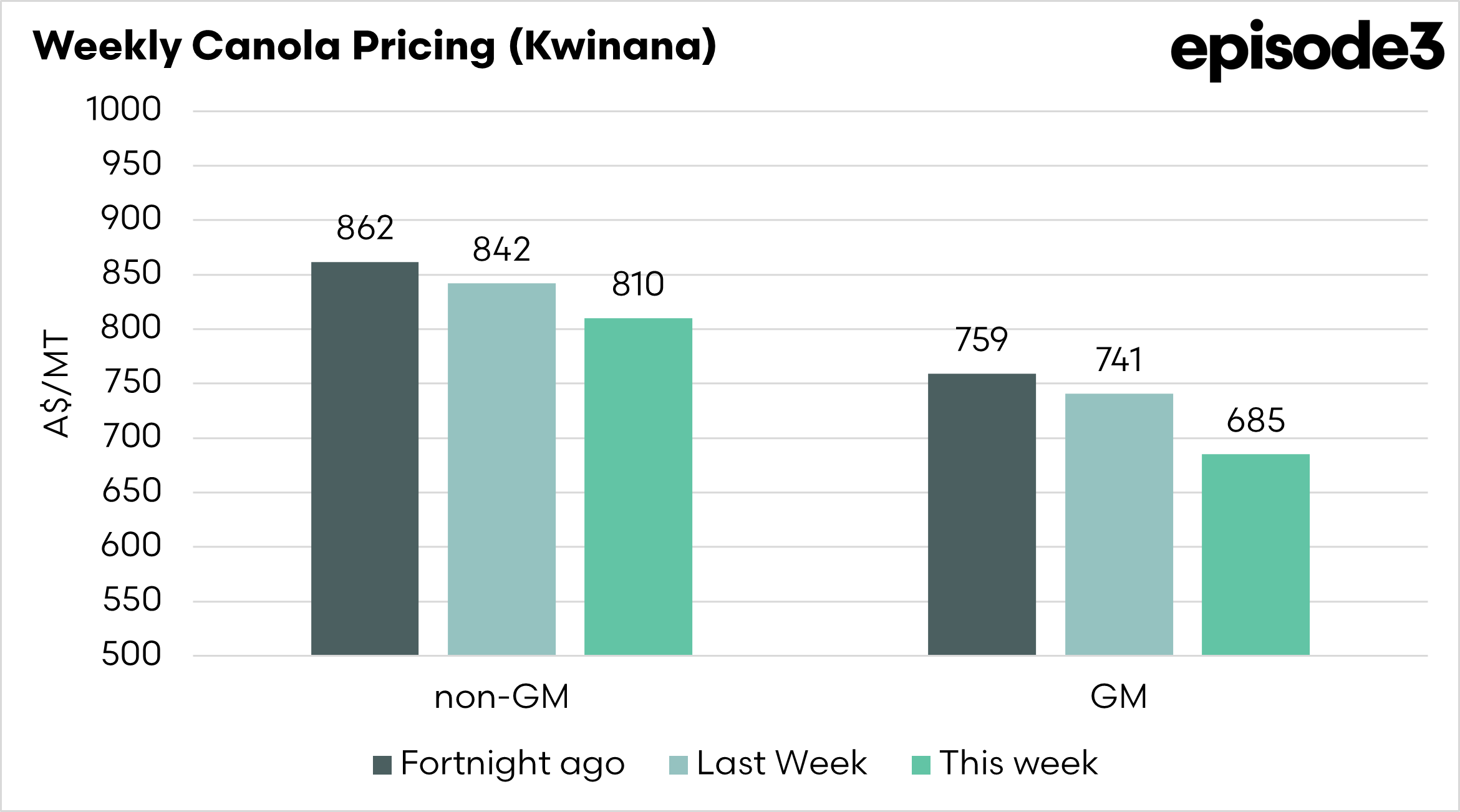Click the 1000 y-axis tick label
Viewport: 1460px width, 812px height.
pyautogui.click(x=123, y=109)
